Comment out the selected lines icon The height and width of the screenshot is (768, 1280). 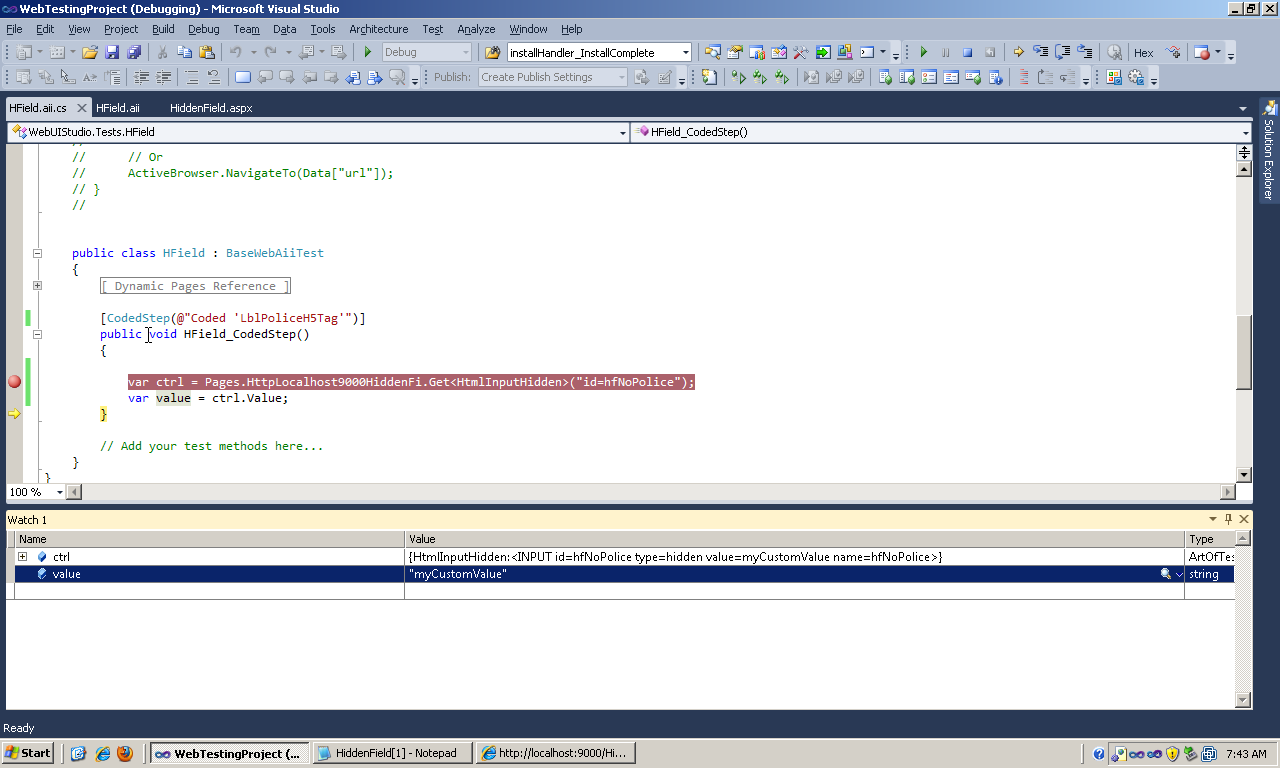192,77
